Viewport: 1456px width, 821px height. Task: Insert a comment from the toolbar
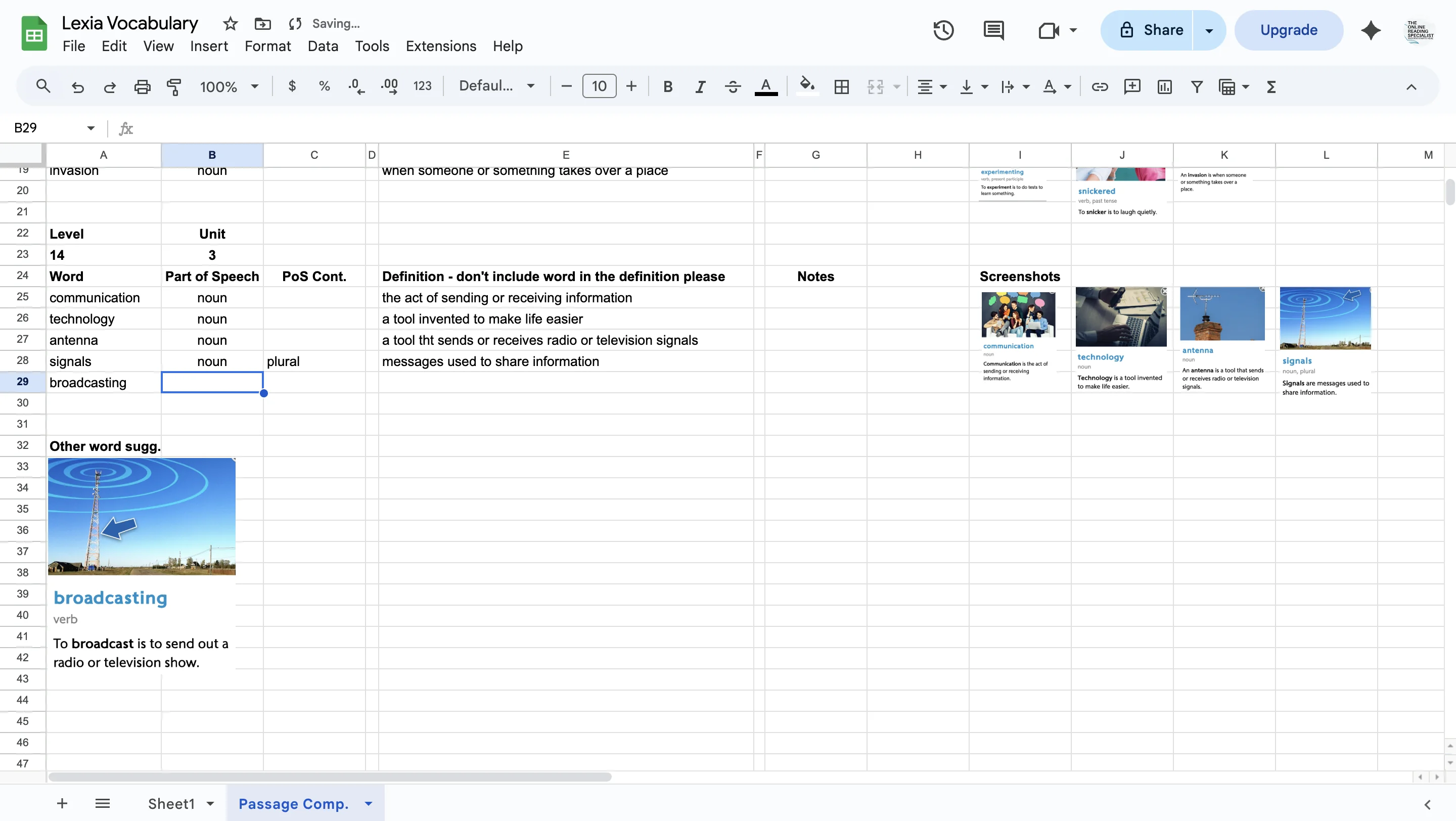pos(1132,86)
